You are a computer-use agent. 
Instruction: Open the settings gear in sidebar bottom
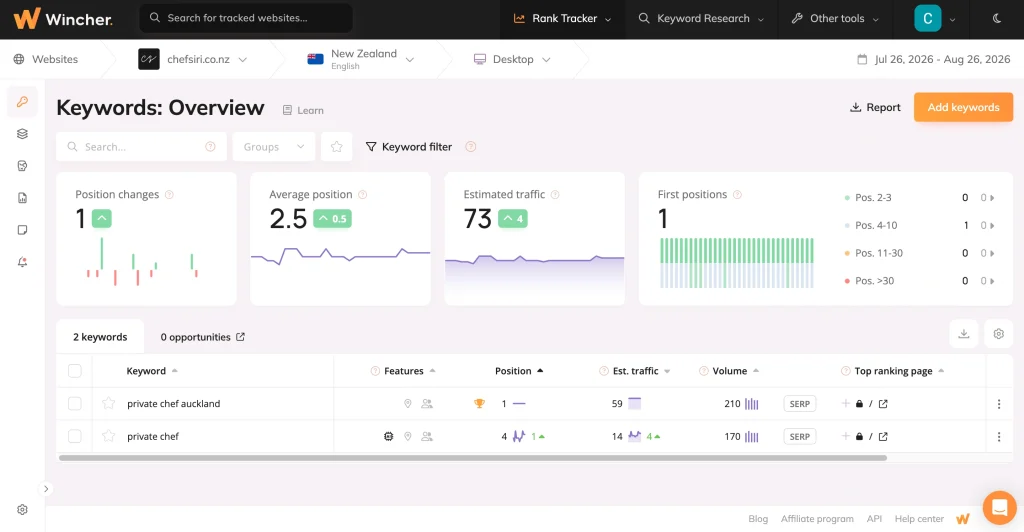tap(22, 510)
